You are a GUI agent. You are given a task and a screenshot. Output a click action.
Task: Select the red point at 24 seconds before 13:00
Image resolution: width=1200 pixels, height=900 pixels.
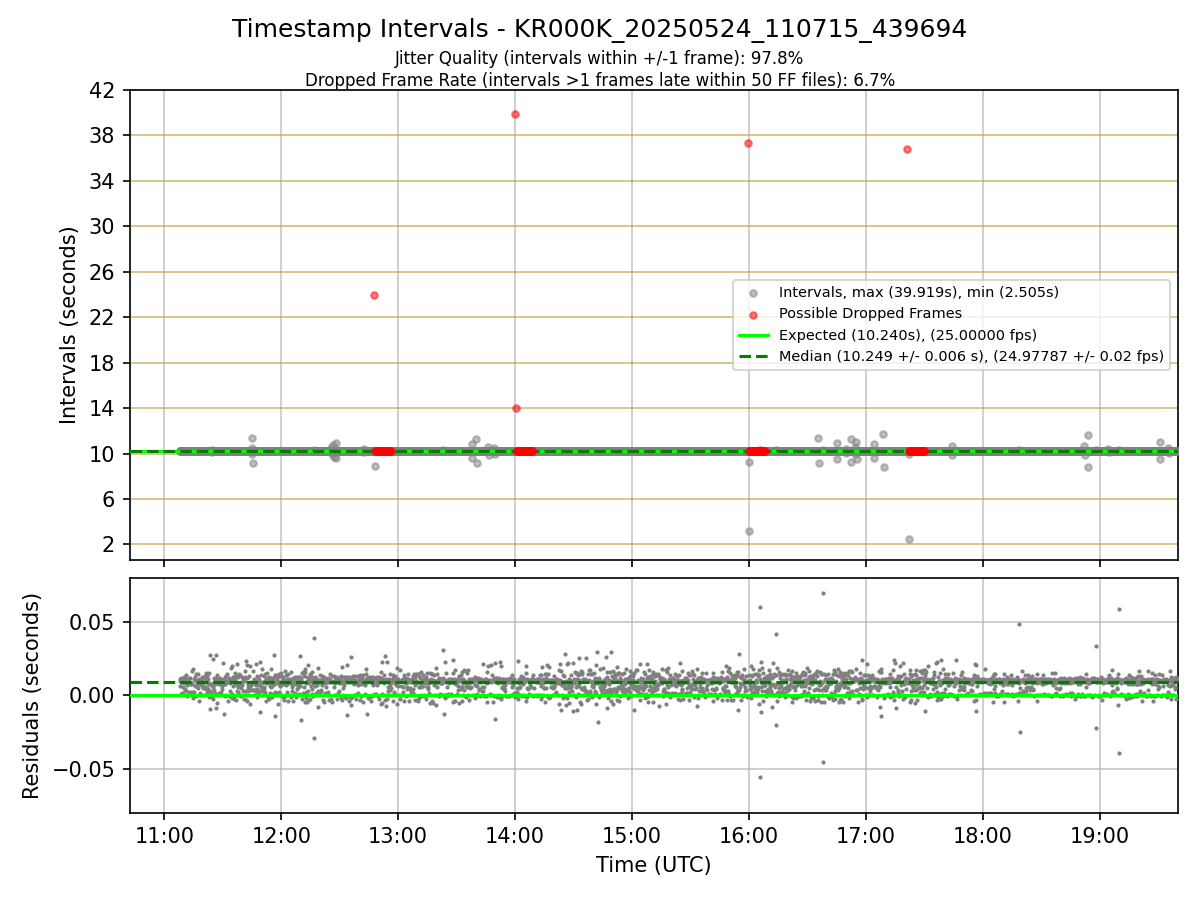tap(374, 295)
